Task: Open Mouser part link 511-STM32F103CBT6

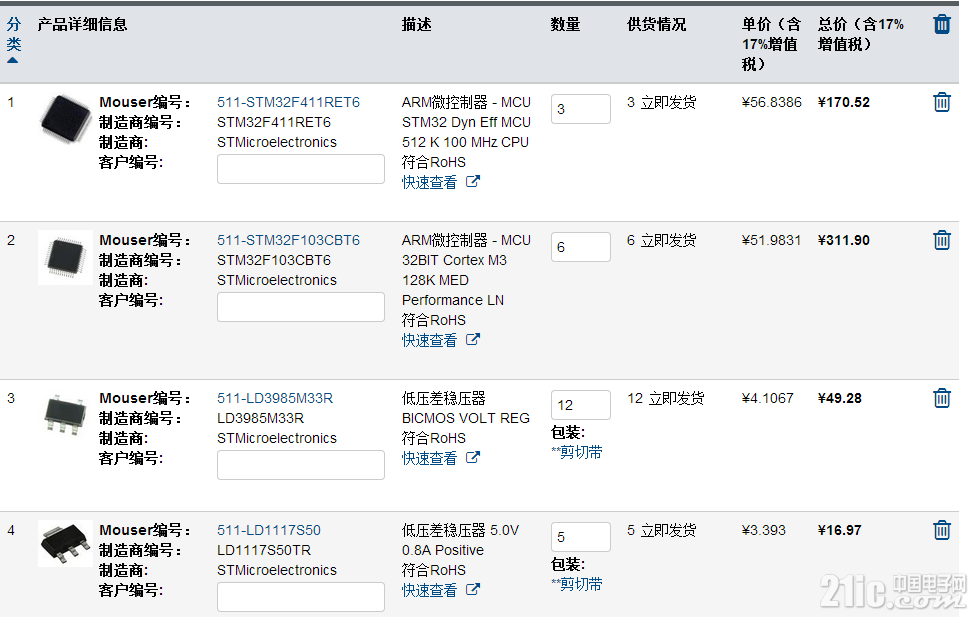Action: (288, 240)
